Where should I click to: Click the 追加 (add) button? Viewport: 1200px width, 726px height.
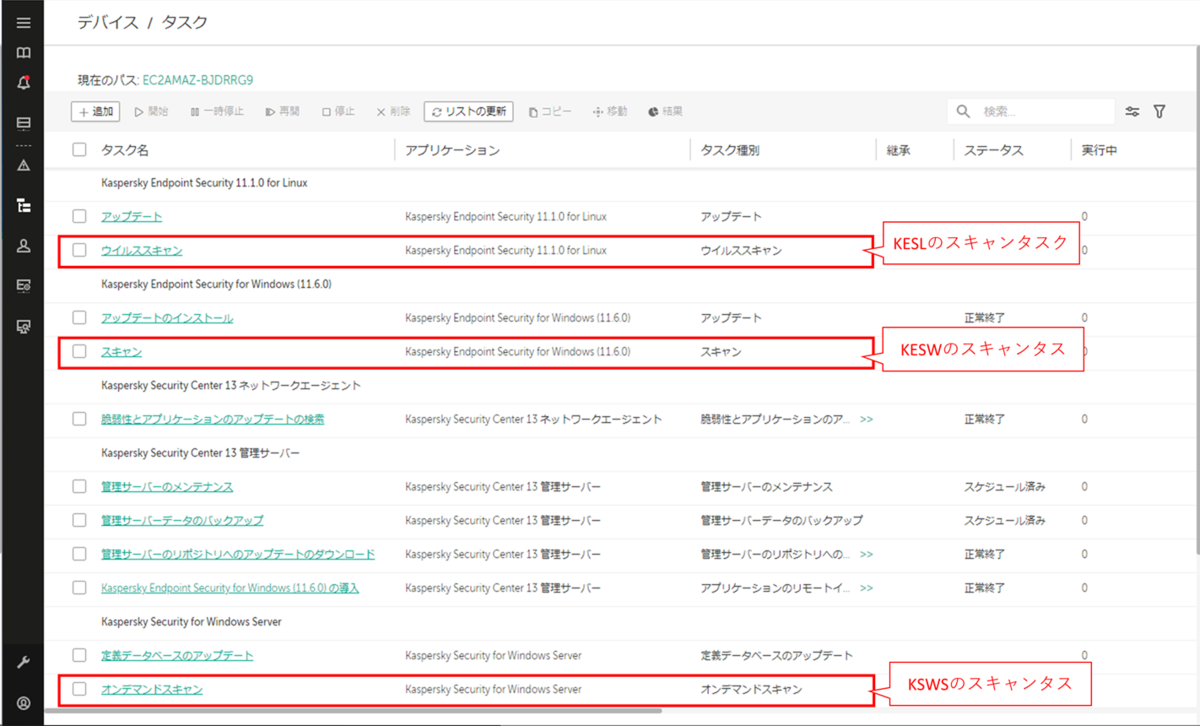[94, 111]
